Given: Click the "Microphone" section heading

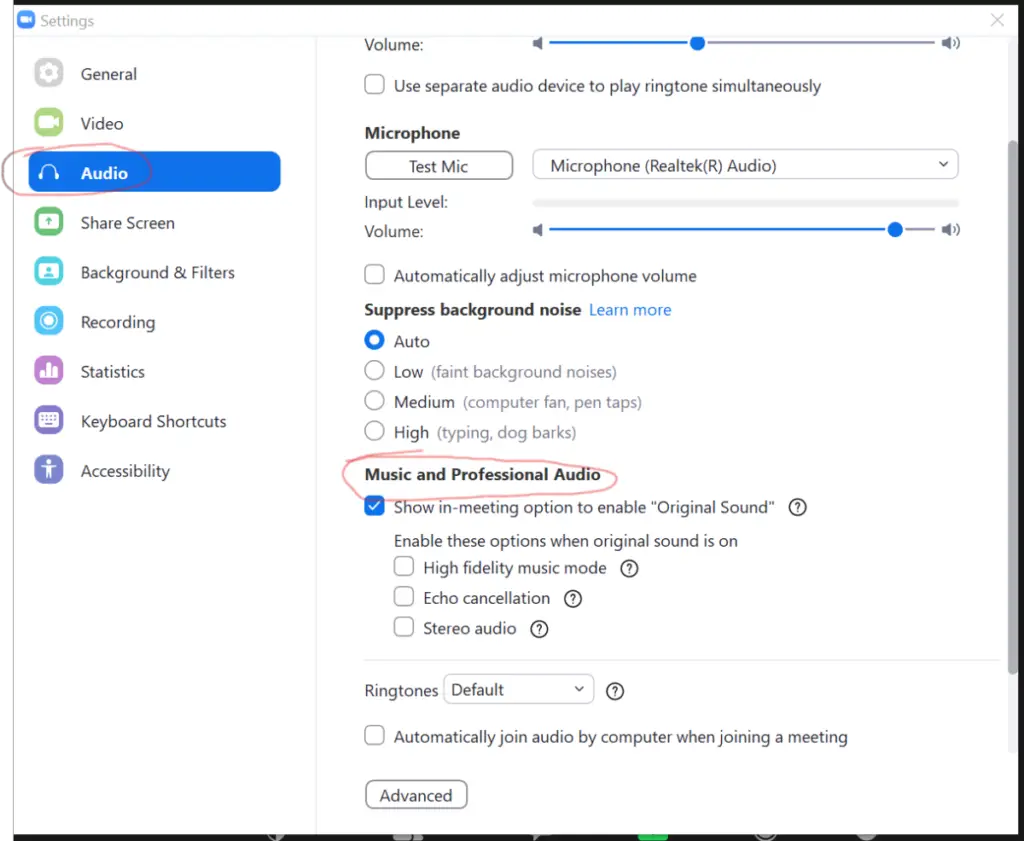Looking at the screenshot, I should coord(412,133).
